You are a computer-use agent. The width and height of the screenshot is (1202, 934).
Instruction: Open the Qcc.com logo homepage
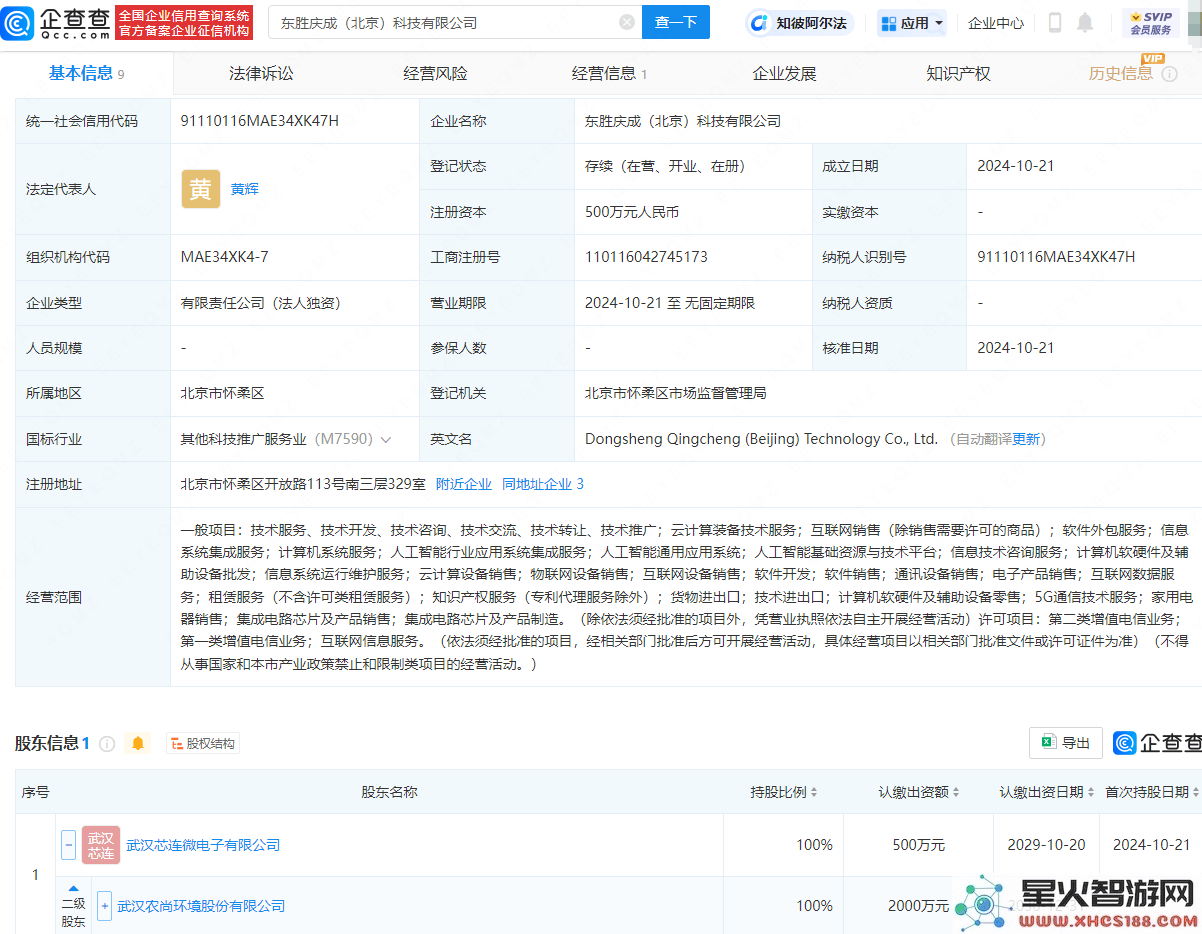[56, 22]
